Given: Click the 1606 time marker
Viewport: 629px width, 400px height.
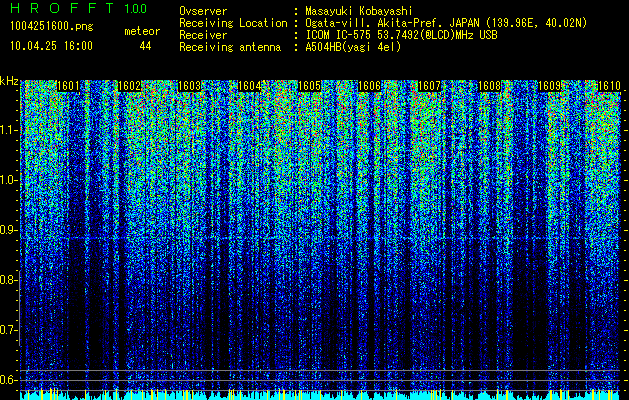Looking at the screenshot, I should coord(369,86).
